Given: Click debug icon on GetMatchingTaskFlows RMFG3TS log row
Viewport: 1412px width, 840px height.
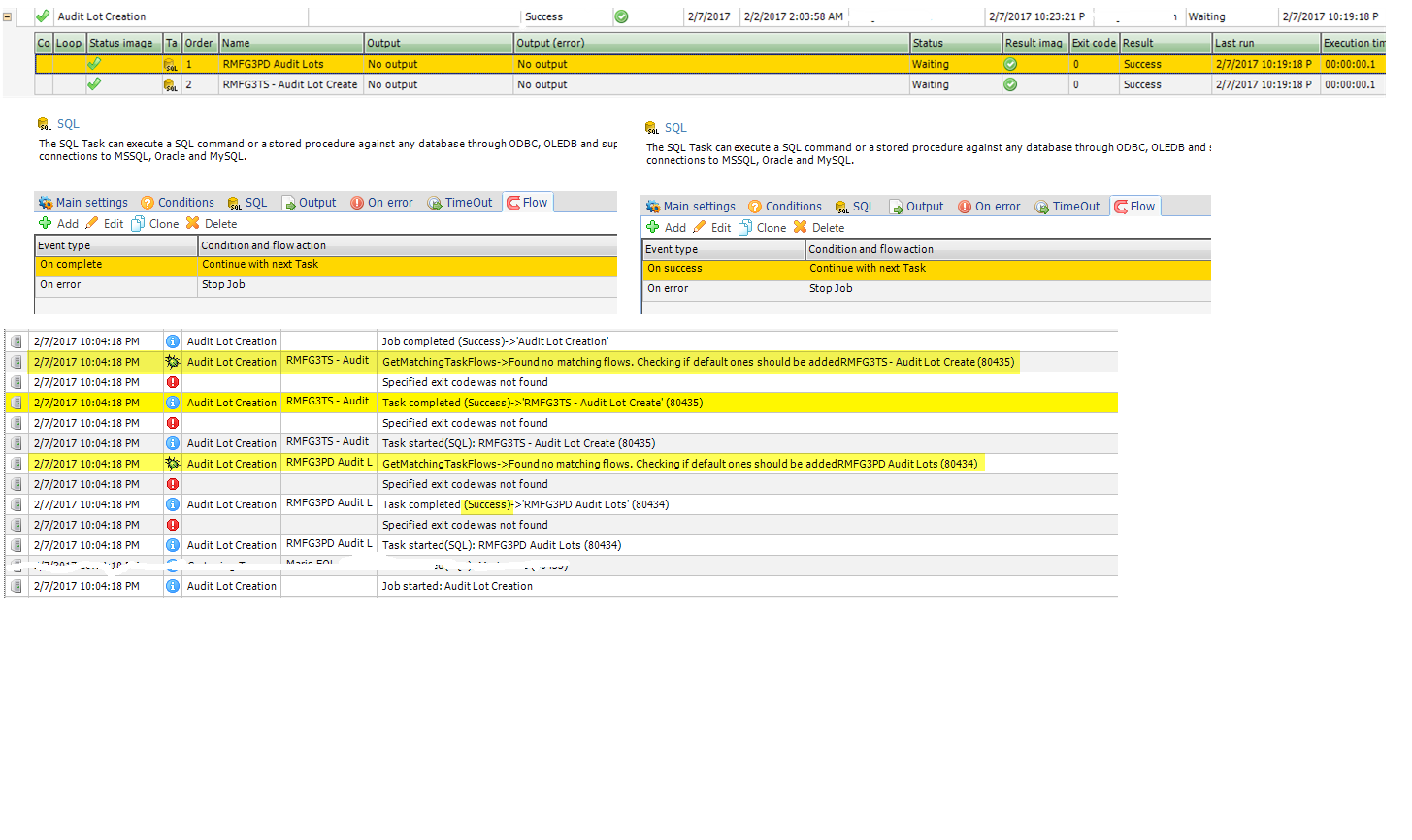Looking at the screenshot, I should (x=173, y=362).
